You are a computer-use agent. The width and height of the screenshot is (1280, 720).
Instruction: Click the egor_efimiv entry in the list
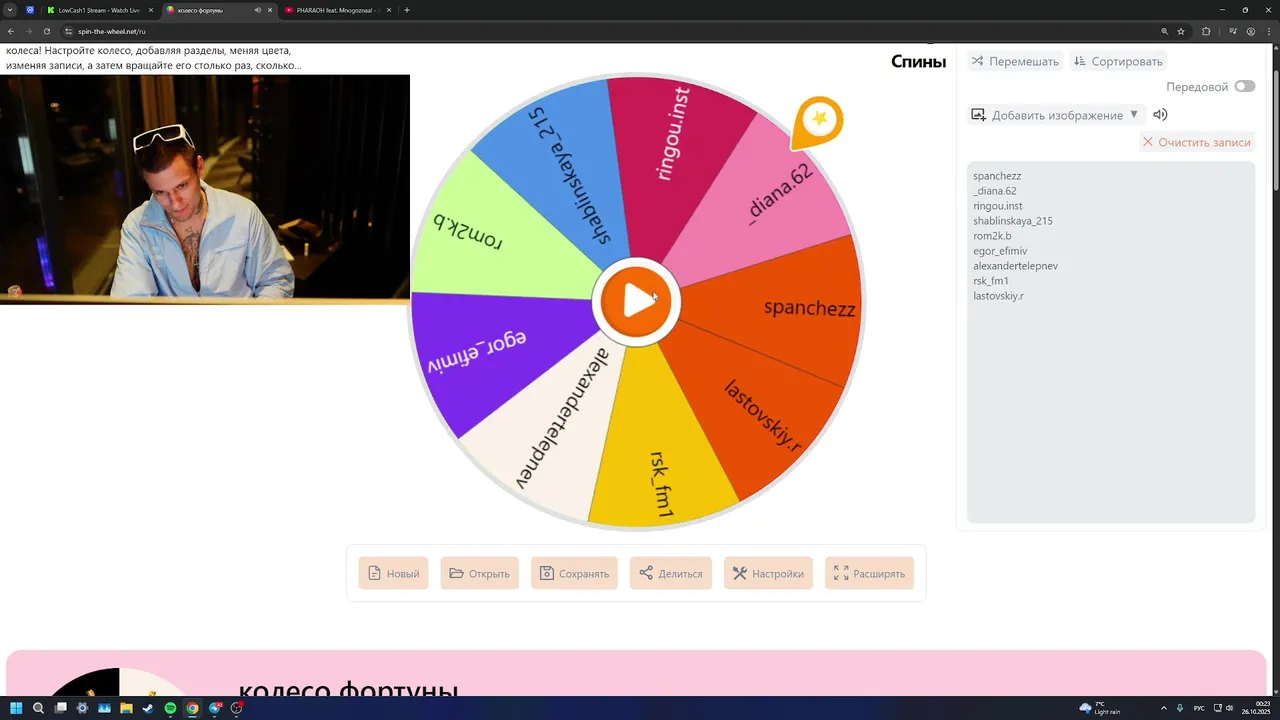click(1000, 251)
